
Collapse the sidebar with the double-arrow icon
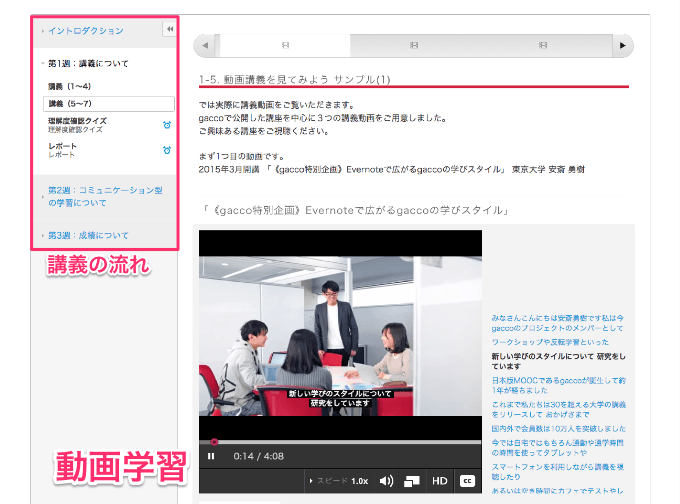coord(169,30)
